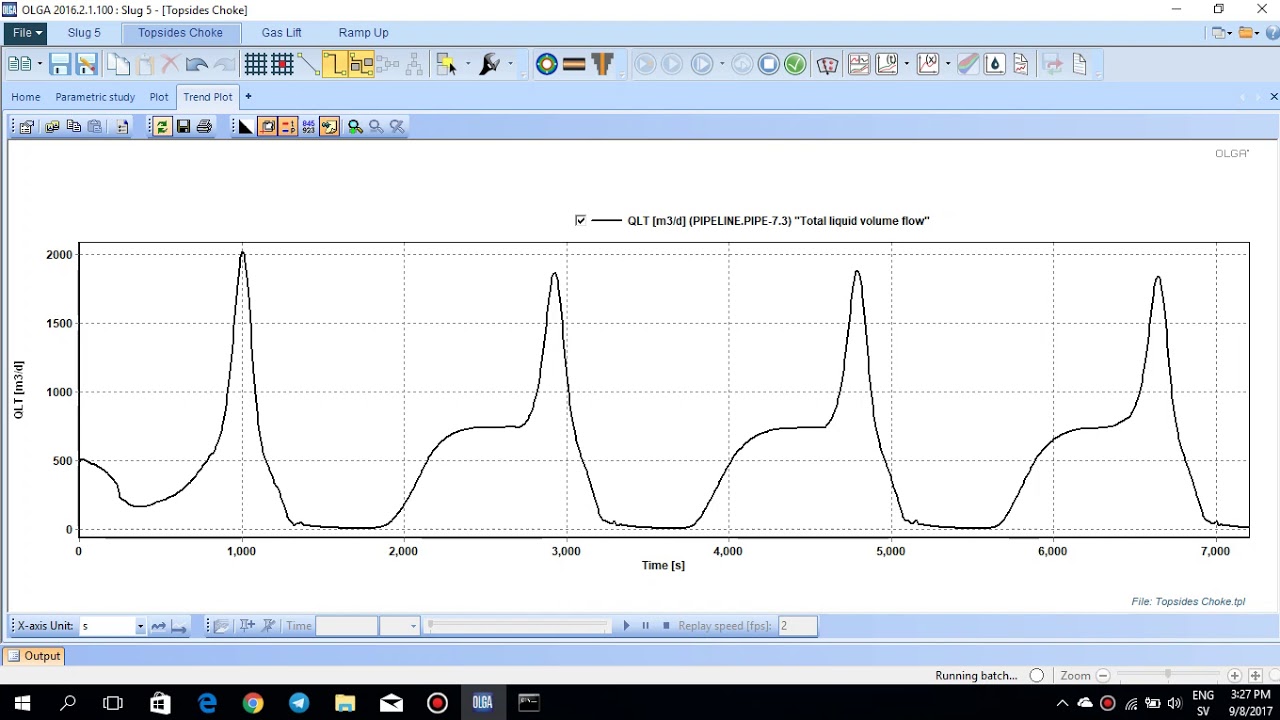1280x720 pixels.
Task: Click the zoom in magnifier icon
Action: click(355, 127)
